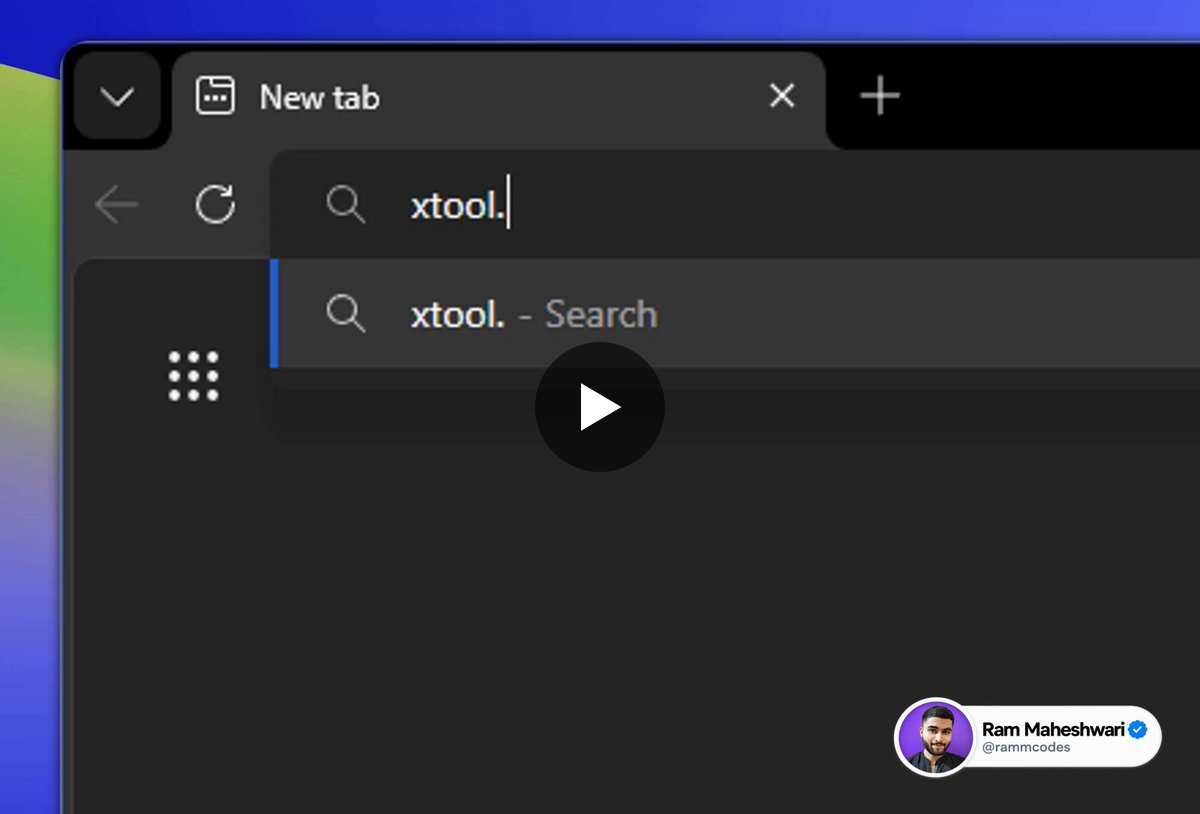Open the @rammcodes handle
1200x814 pixels.
tap(1025, 748)
